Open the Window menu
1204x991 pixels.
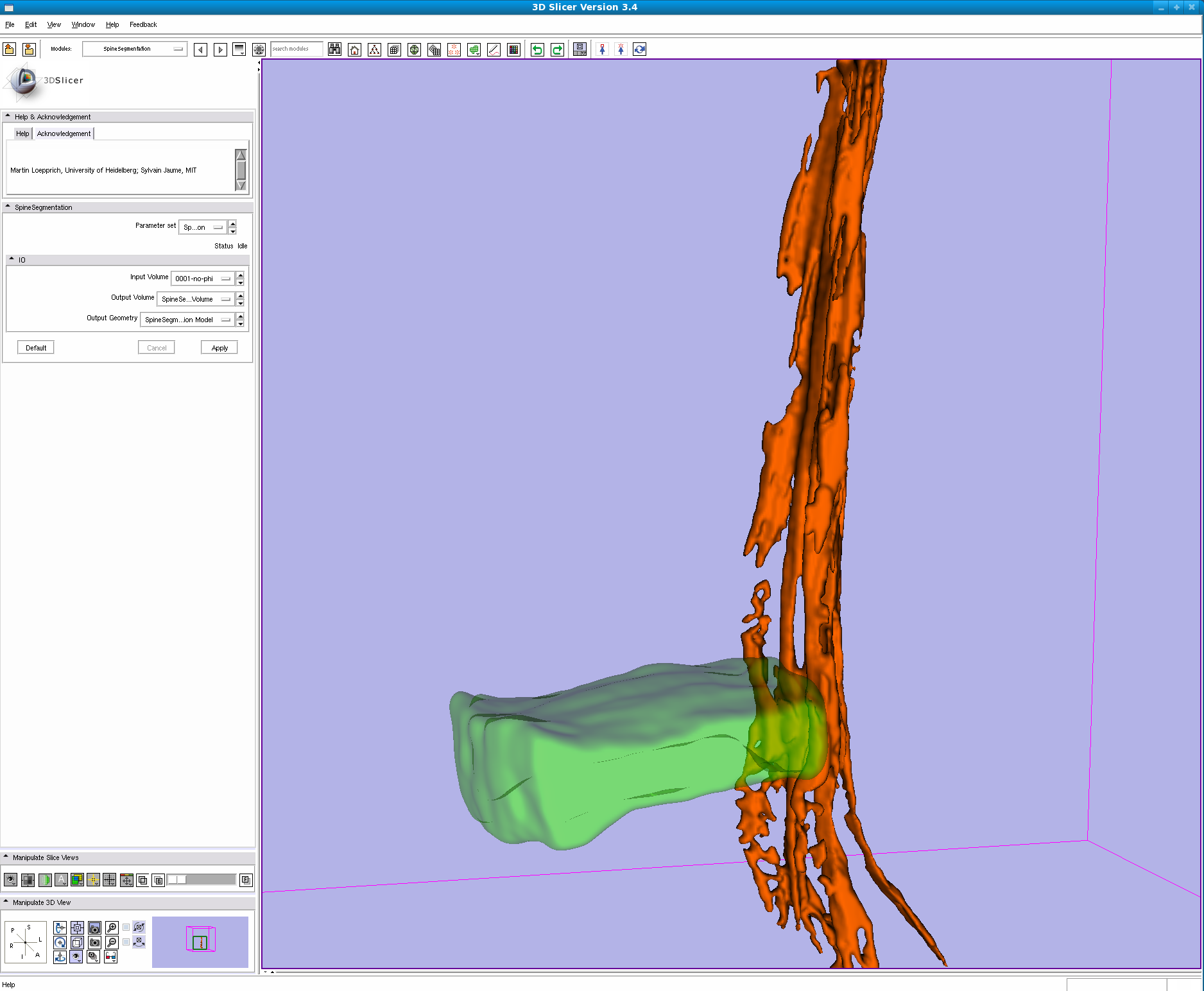[83, 24]
